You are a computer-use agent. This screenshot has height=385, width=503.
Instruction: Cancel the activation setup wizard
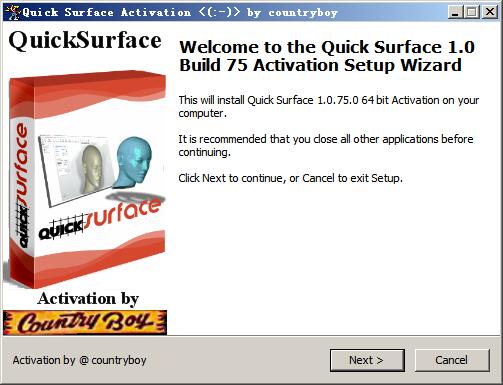coord(452,360)
